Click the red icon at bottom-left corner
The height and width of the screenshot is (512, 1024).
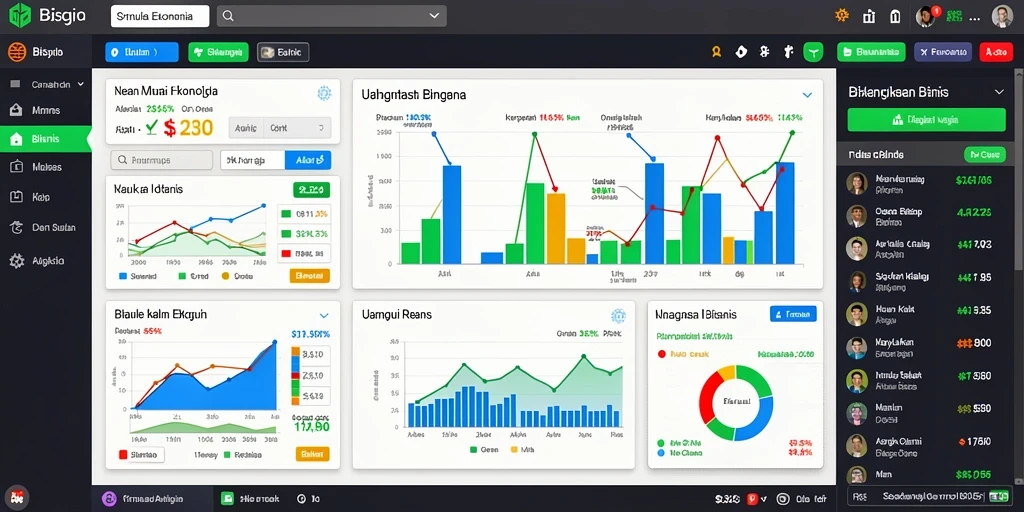tap(16, 498)
